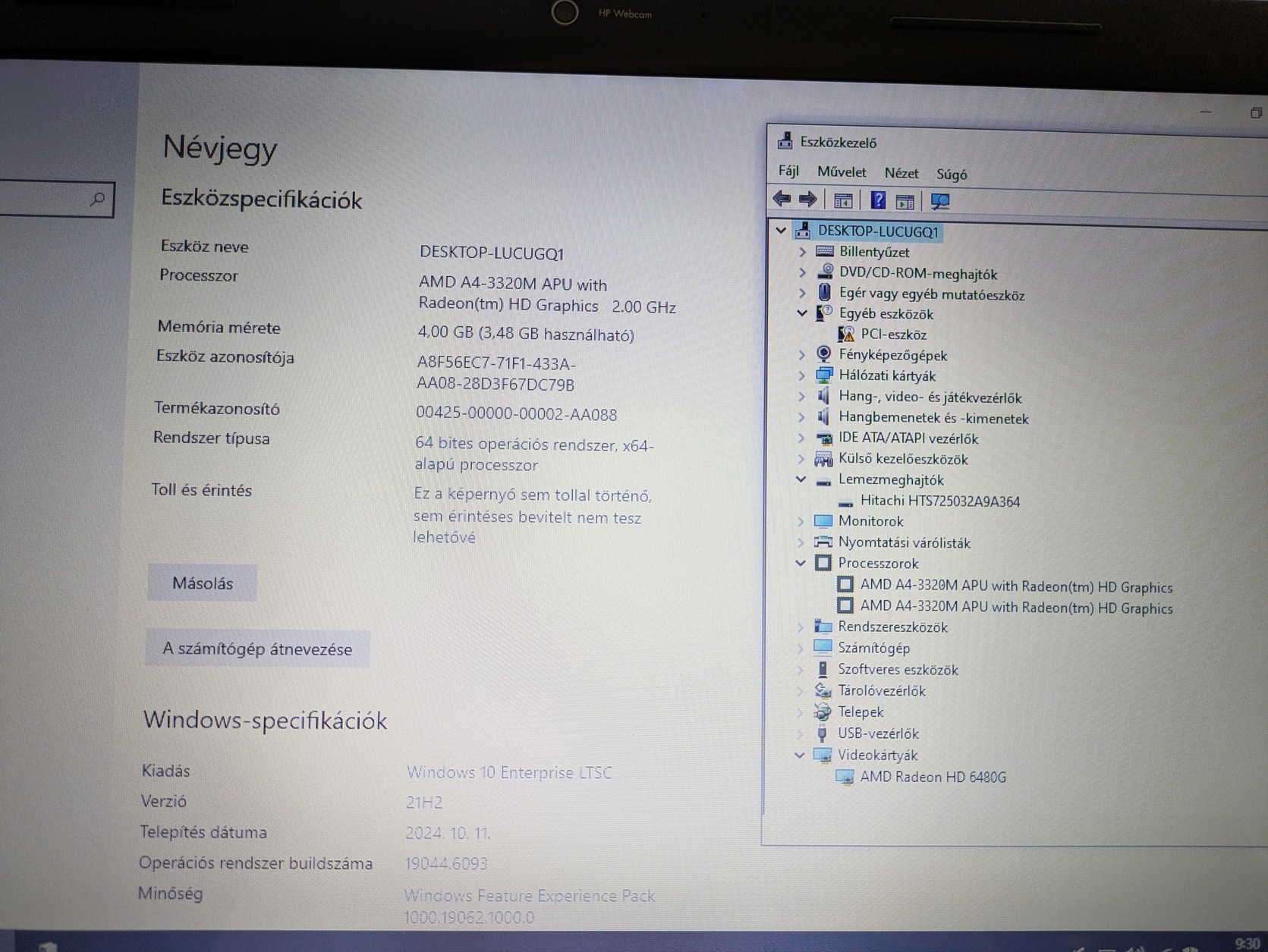1268x952 pixels.
Task: Click the speaker icon beside Hang-, video- és játékvezérlők
Action: (x=823, y=396)
